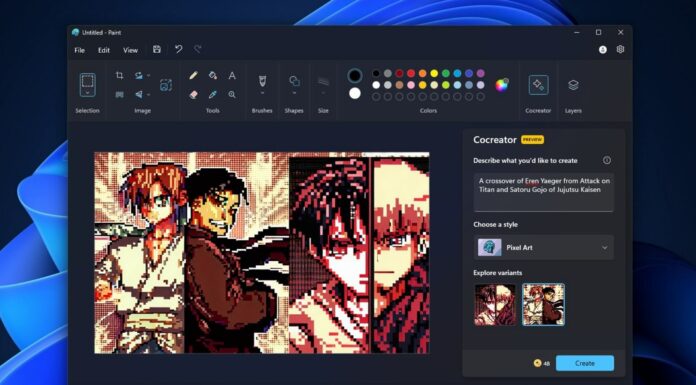The width and height of the screenshot is (696, 385).
Task: Select the white secondary Color 2 circle
Action: pos(355,93)
